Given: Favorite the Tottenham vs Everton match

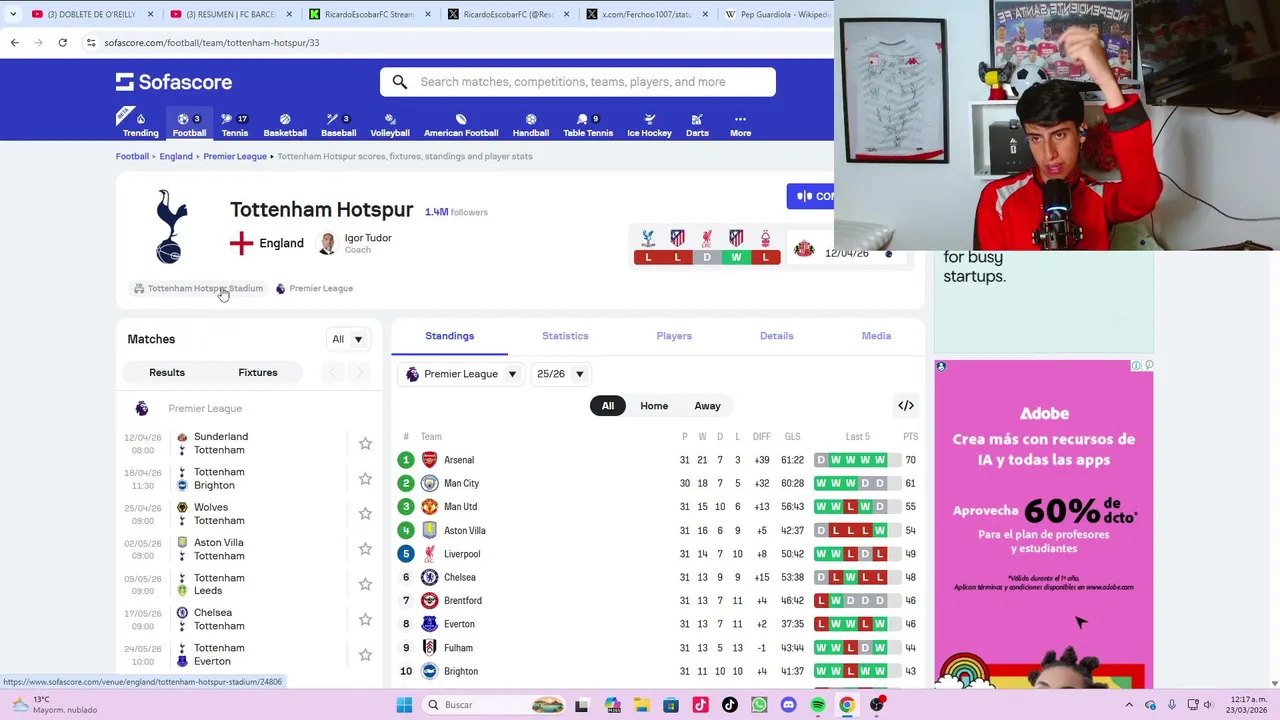Looking at the screenshot, I should point(365,655).
